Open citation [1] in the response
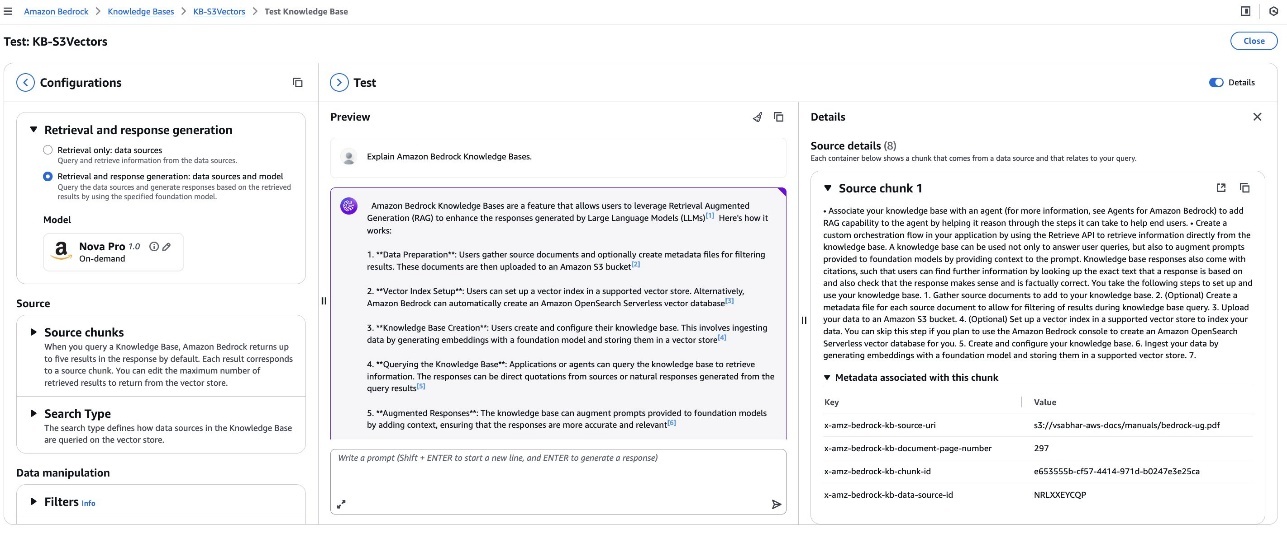 point(710,216)
